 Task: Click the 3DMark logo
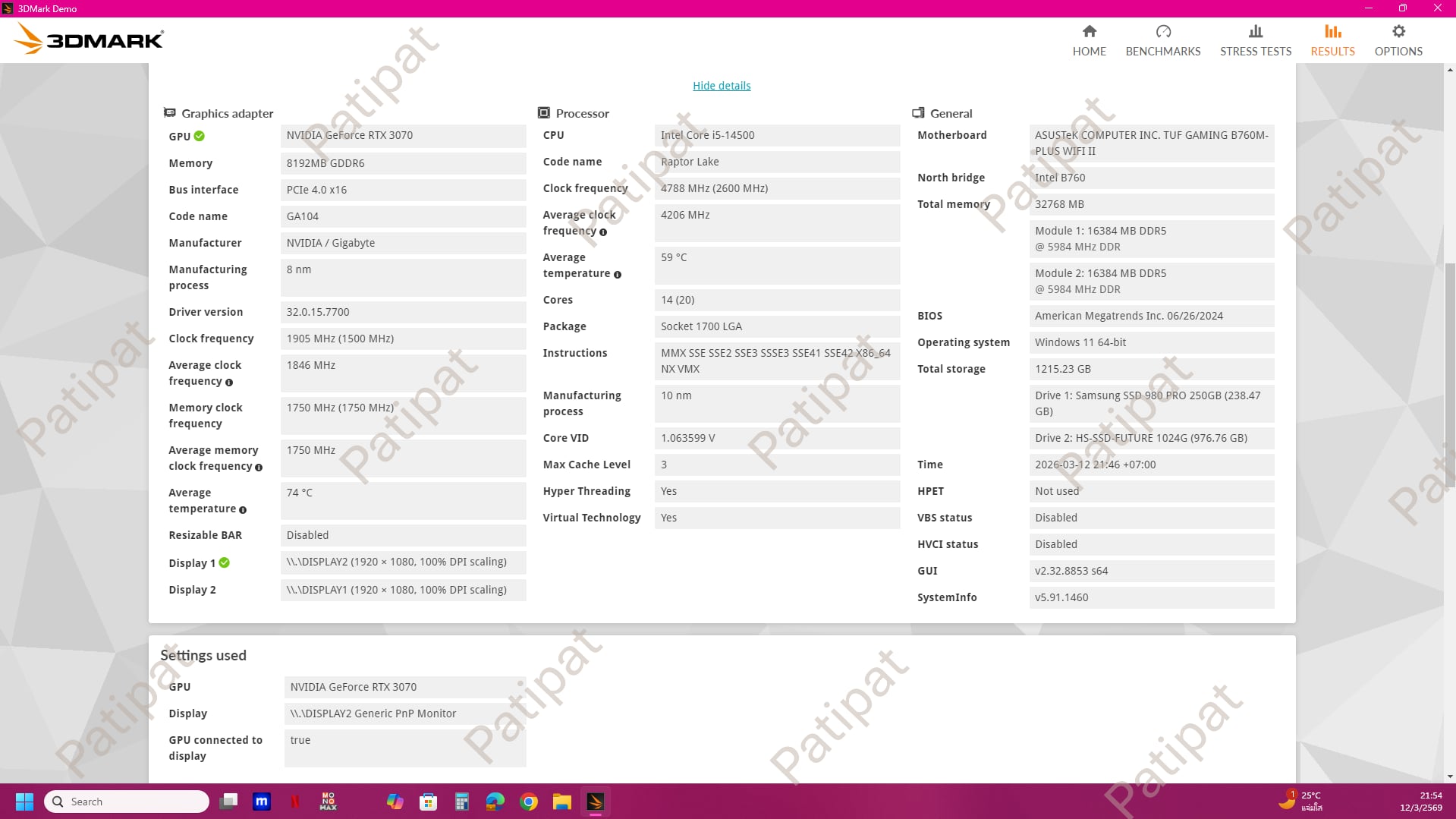[x=89, y=39]
